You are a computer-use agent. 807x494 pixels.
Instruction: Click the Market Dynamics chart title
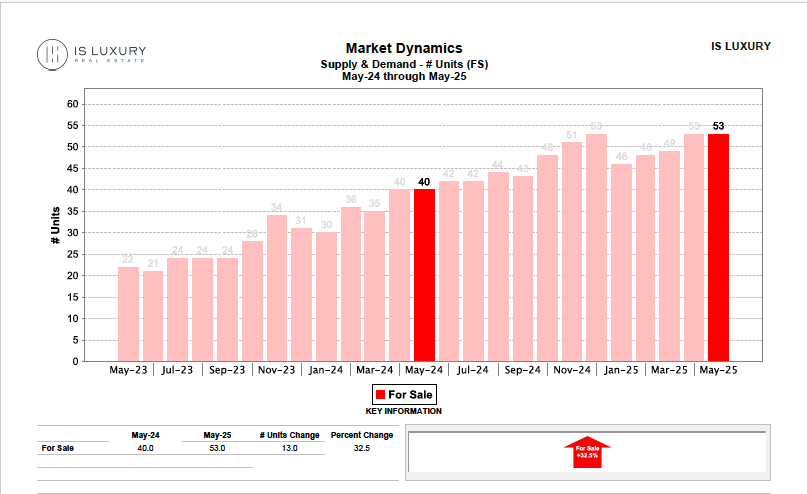point(404,48)
